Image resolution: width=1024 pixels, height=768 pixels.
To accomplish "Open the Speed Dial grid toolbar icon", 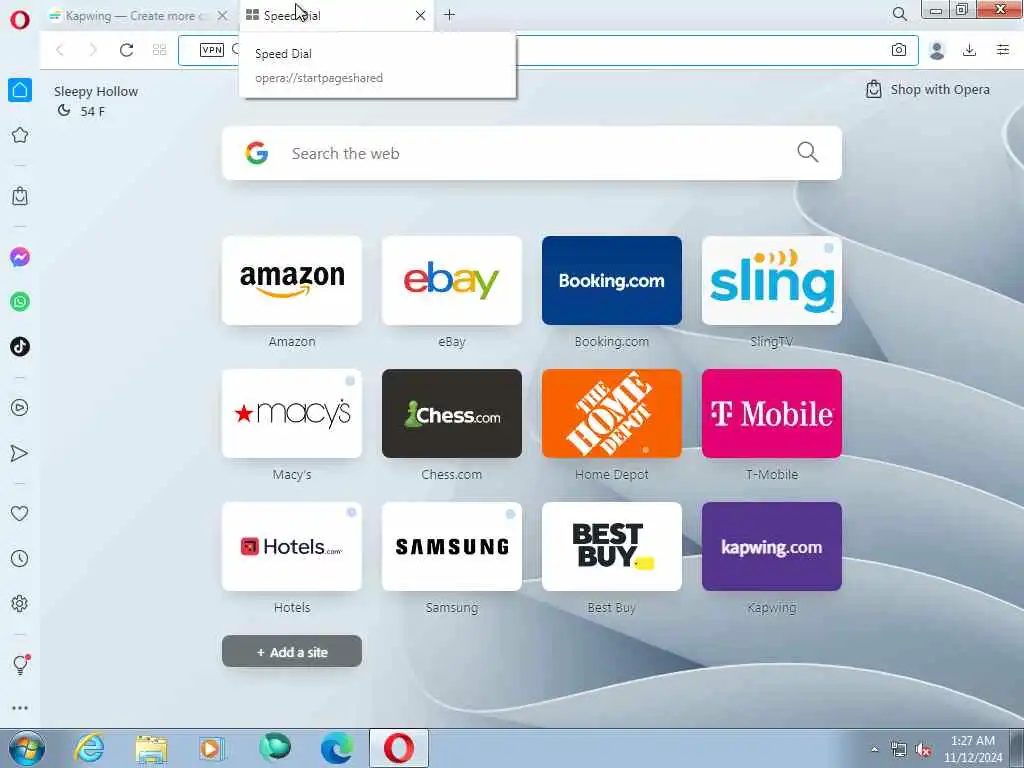I will pos(159,50).
